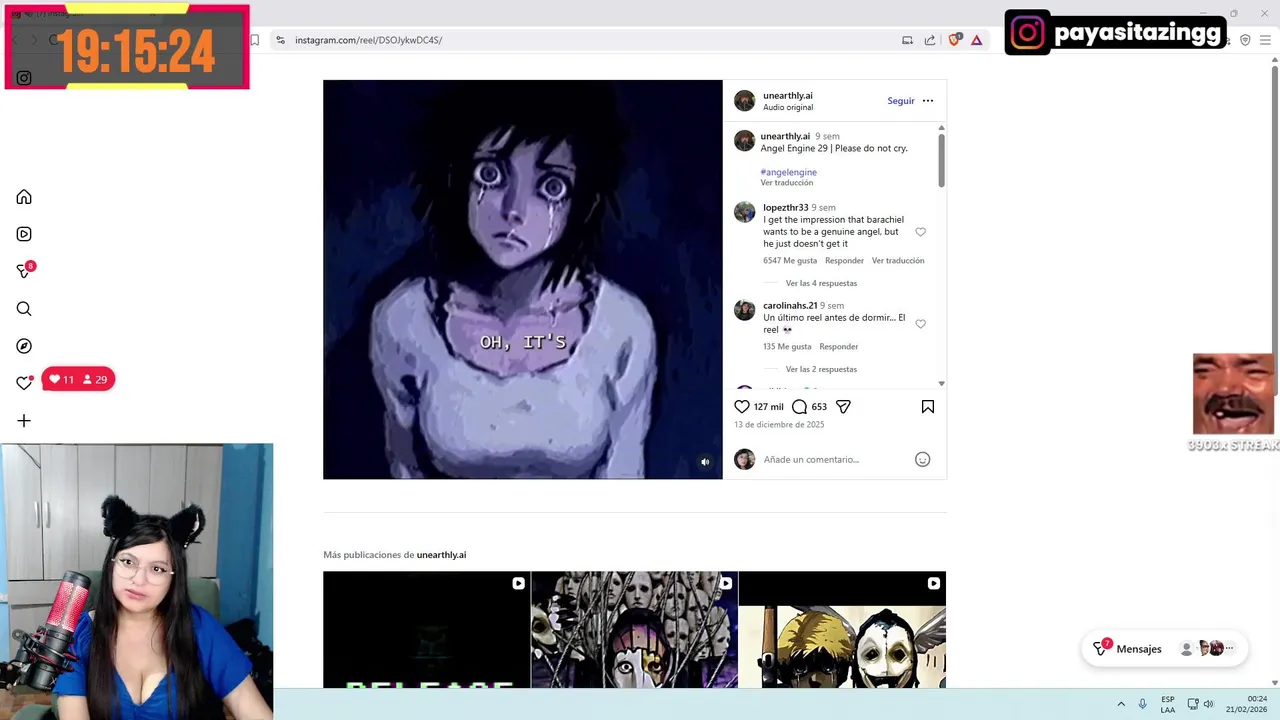
Task: Open the unearthly.ai link under Más publicaciones
Action: click(441, 555)
